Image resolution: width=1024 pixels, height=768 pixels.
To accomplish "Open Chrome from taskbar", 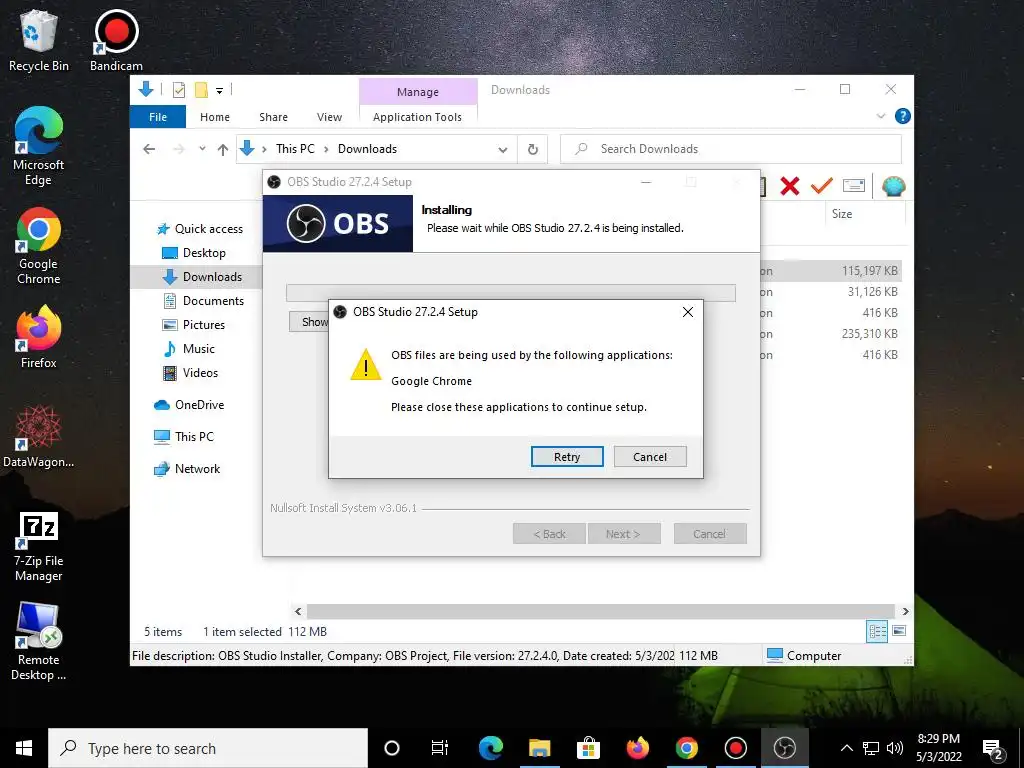I will click(x=686, y=748).
